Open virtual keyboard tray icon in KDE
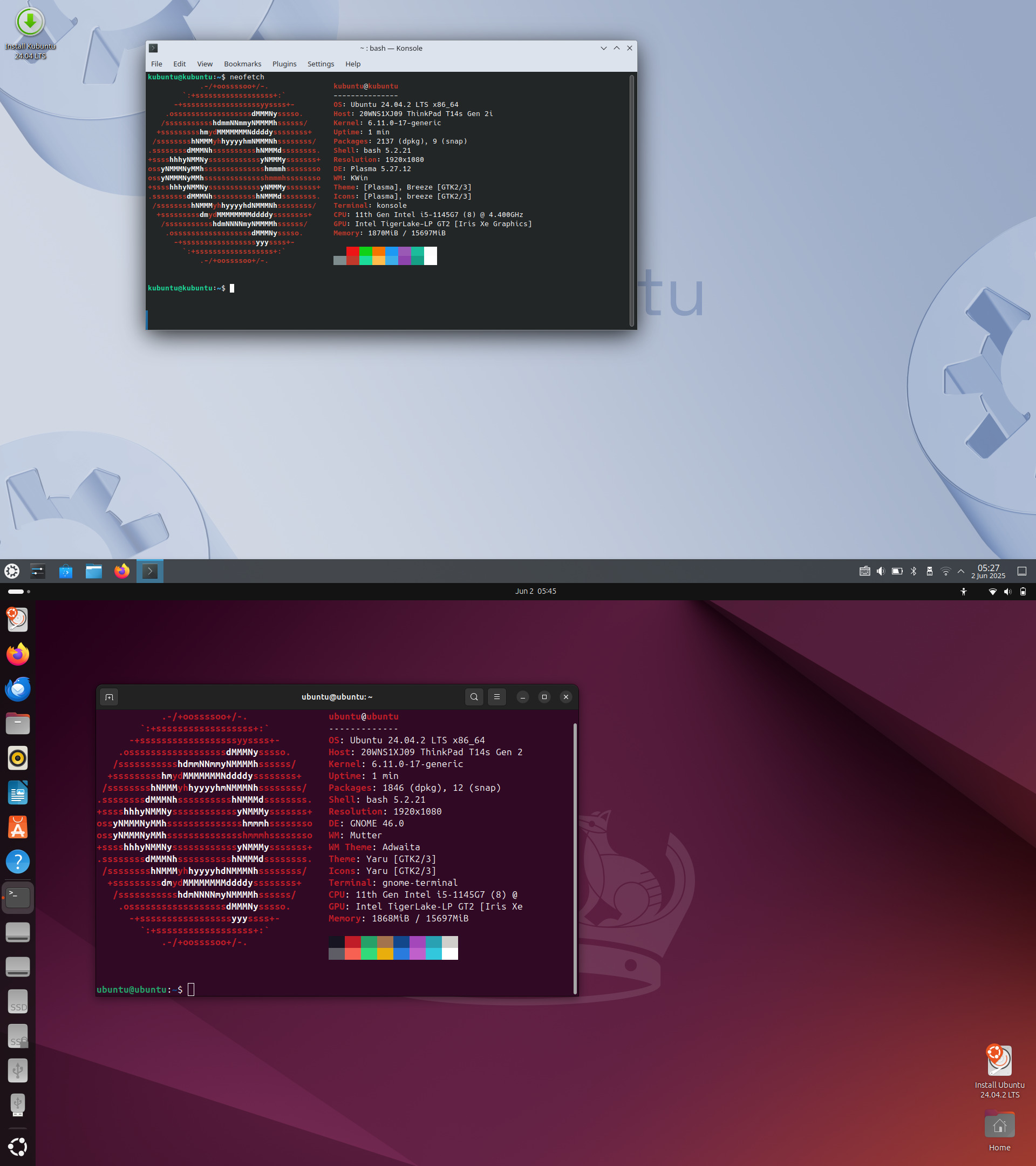This screenshot has width=1036, height=1166. (864, 571)
